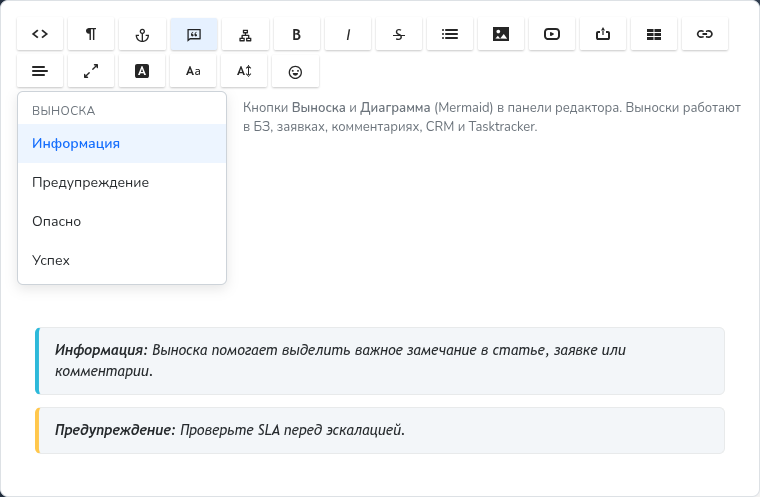Click the text mentioning Mermaid and Tasktracker
The image size is (760, 497).
(491, 117)
